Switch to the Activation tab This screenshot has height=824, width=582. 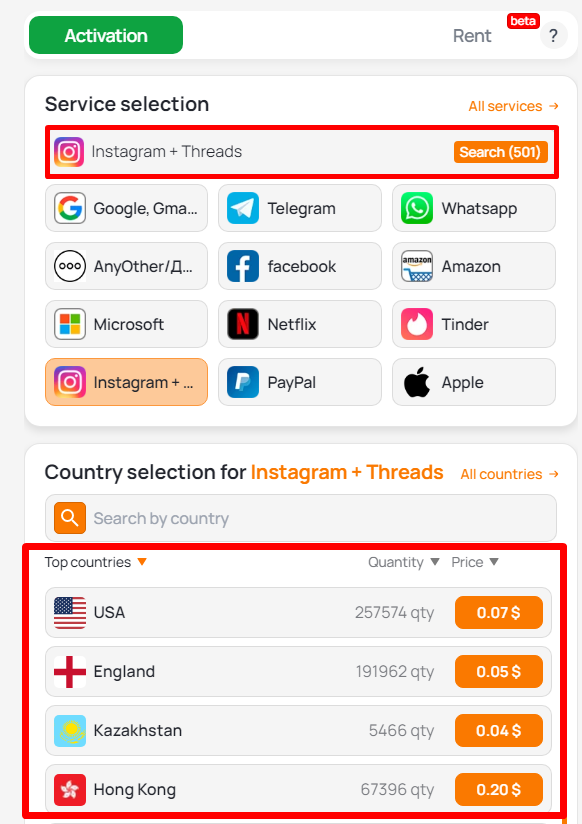106,35
